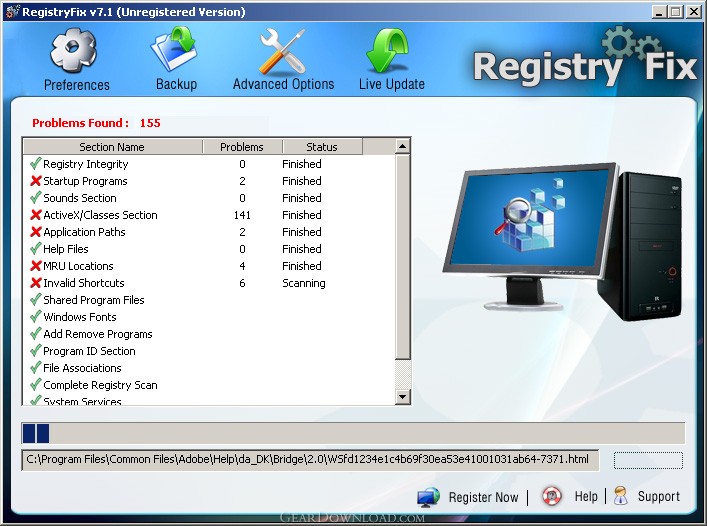707x526 pixels.
Task: Select the Invalid Shortcuts row
Action: (x=209, y=283)
